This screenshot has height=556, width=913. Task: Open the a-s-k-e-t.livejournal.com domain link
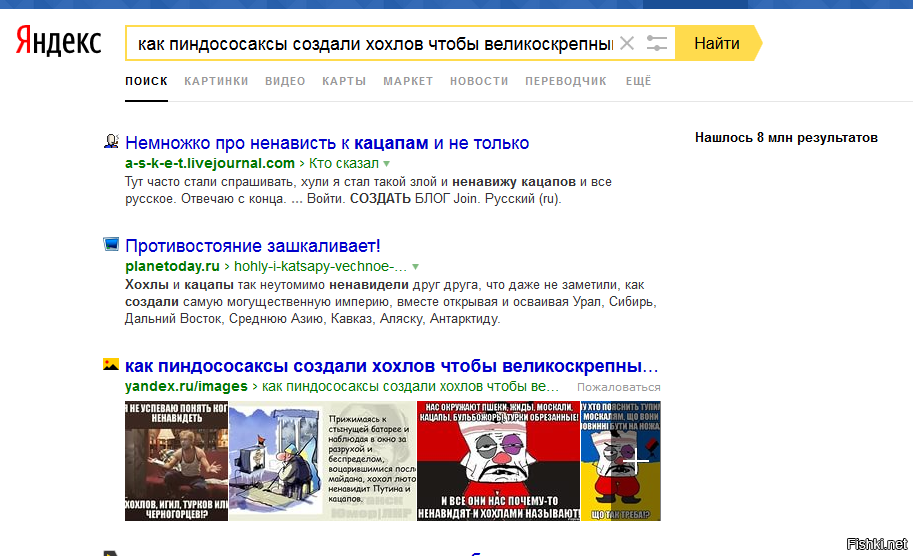pos(210,164)
